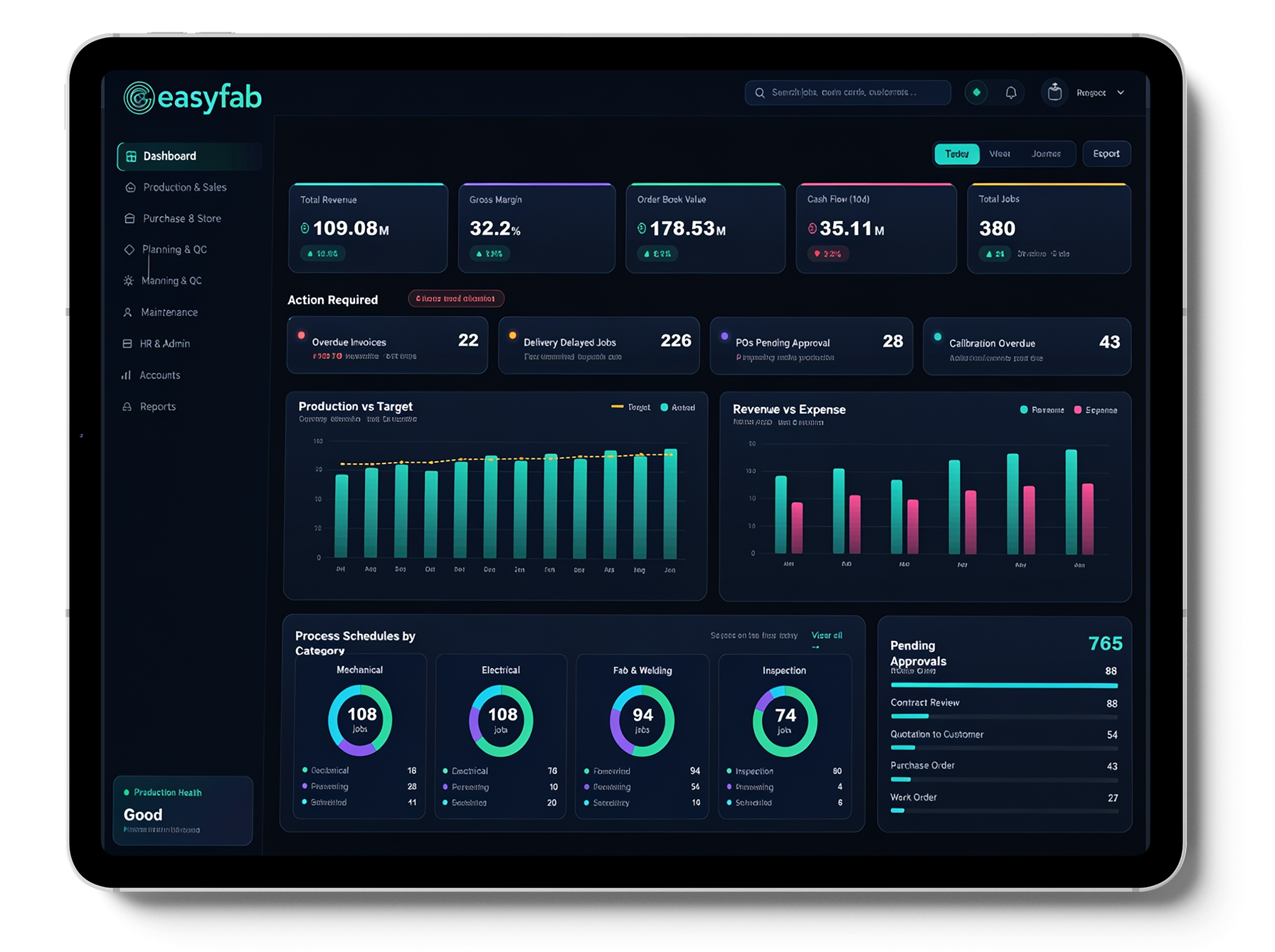Click the Reports sidebar icon
Image resolution: width=1275 pixels, height=952 pixels.
click(x=127, y=407)
